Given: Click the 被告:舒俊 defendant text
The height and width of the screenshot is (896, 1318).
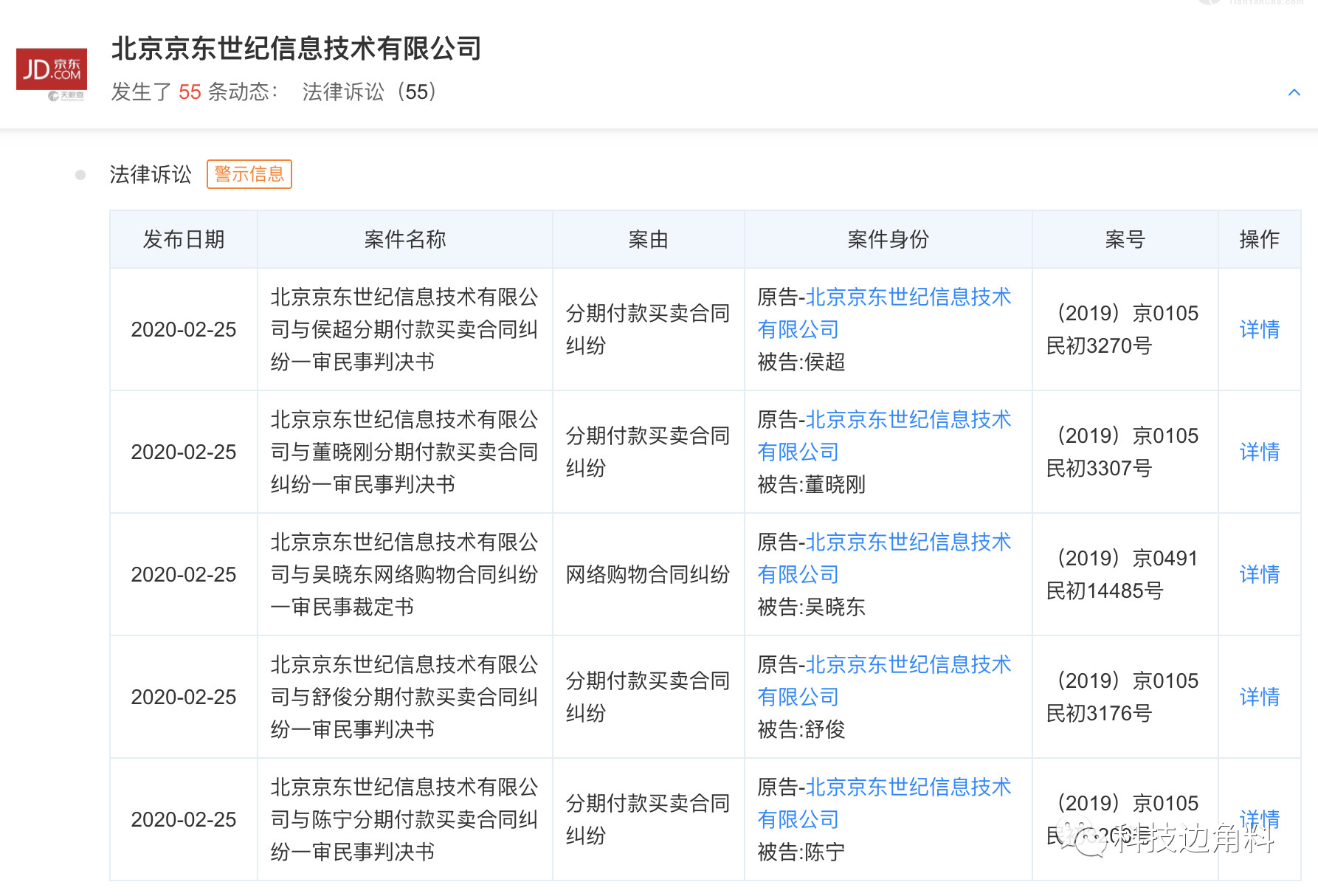Looking at the screenshot, I should 801,729.
